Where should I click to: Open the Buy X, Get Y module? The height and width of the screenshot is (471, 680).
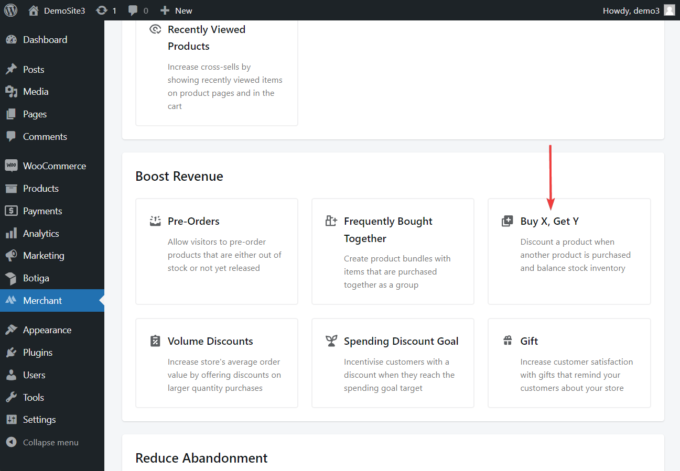(569, 252)
